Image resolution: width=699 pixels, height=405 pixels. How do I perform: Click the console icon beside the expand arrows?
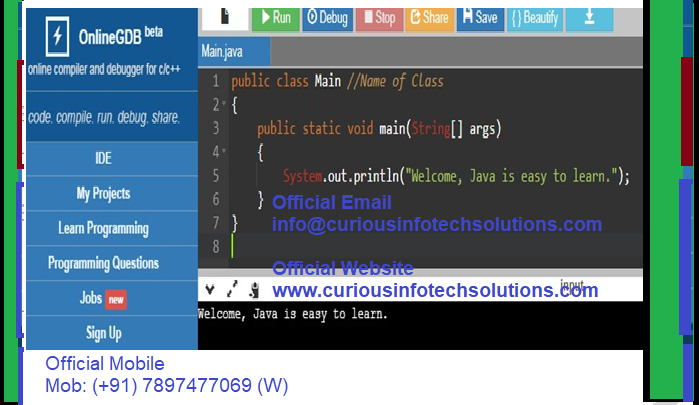(255, 289)
